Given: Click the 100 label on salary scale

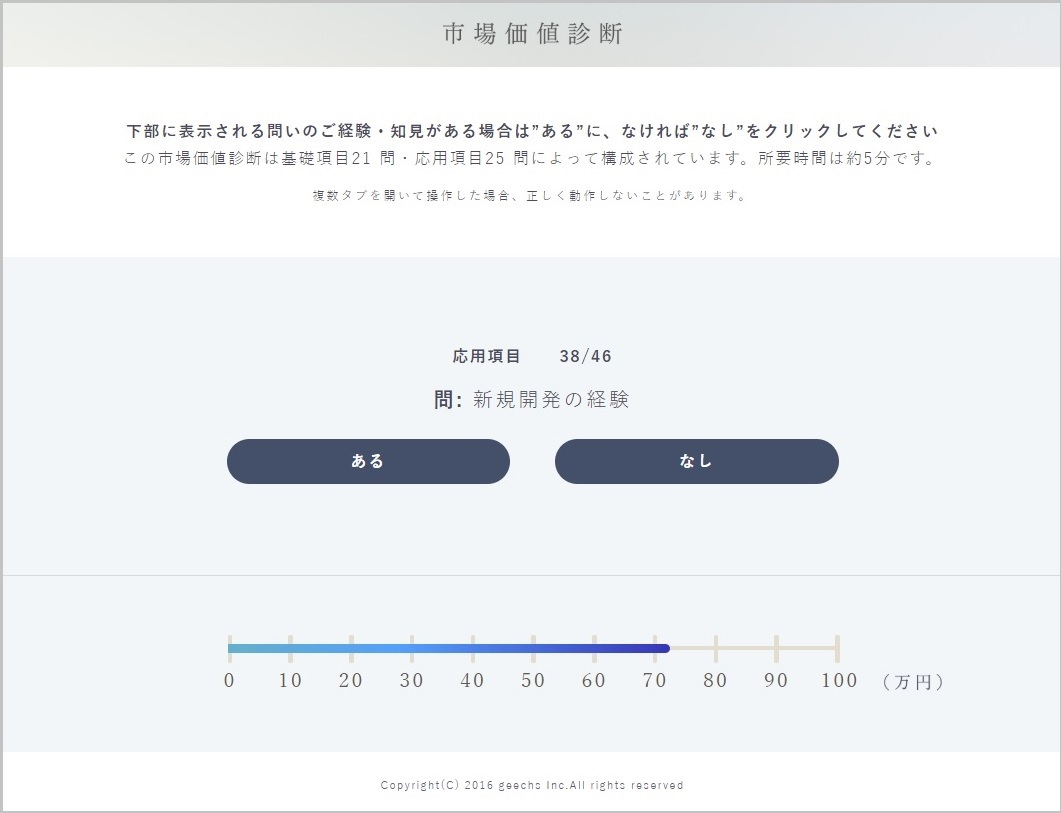Looking at the screenshot, I should click(x=839, y=680).
